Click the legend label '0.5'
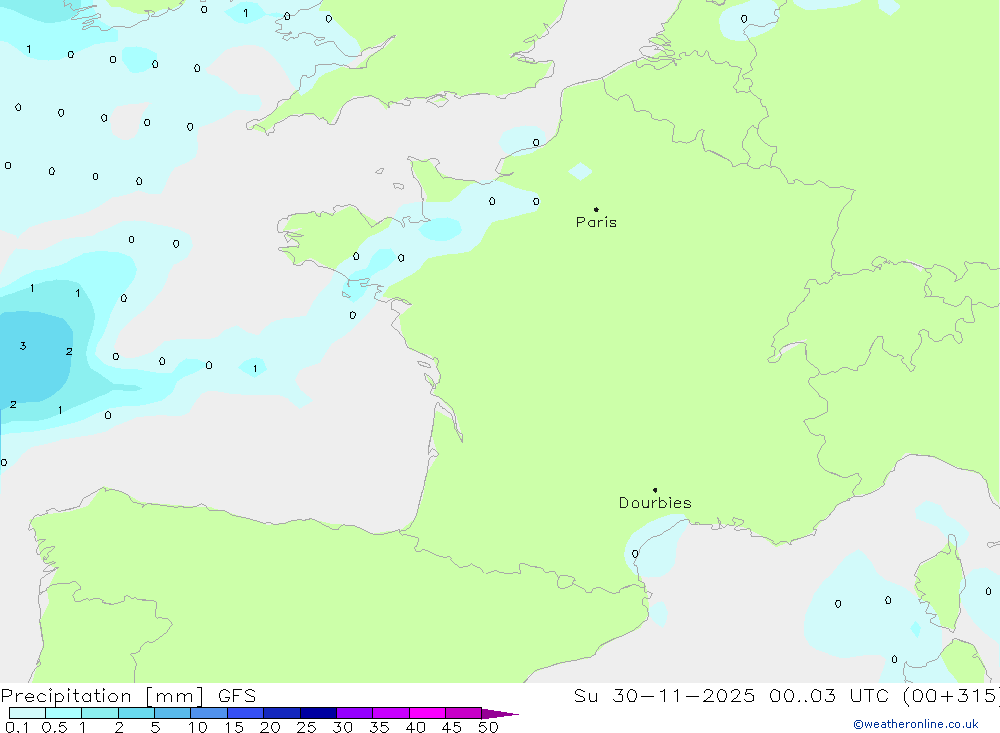 coord(54,727)
